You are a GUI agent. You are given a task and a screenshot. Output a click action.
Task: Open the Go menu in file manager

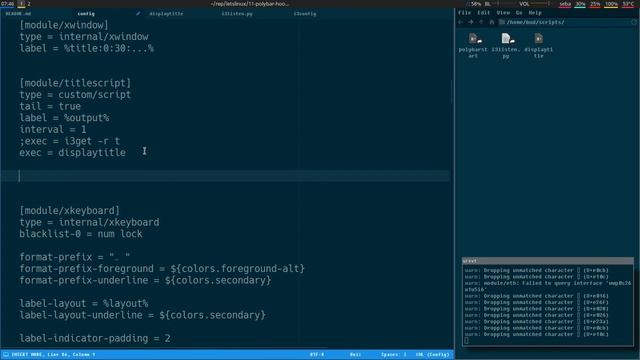pyautogui.click(x=519, y=13)
